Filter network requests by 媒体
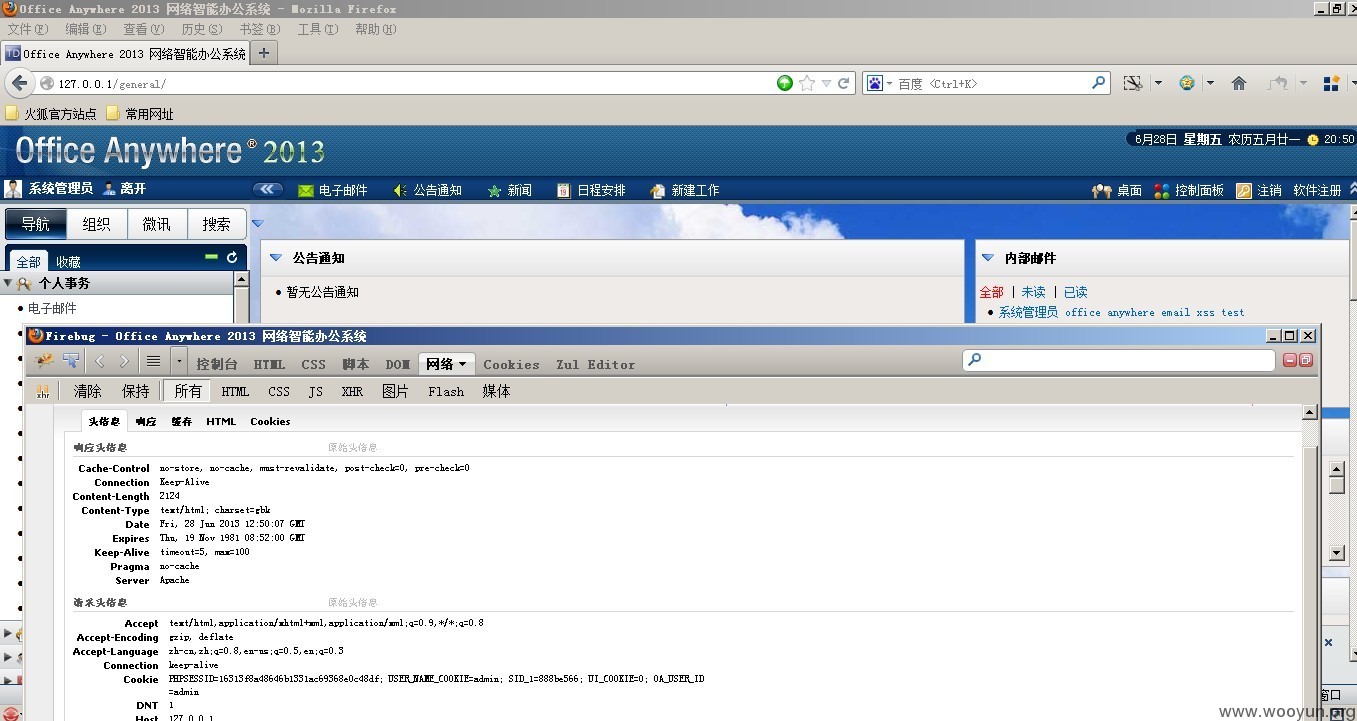1357x721 pixels. point(496,391)
